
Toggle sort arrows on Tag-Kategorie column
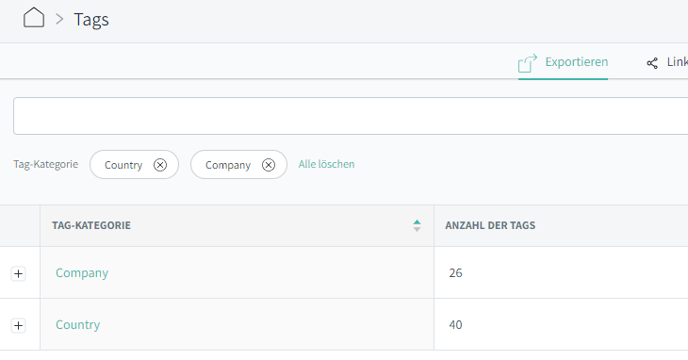(x=417, y=225)
